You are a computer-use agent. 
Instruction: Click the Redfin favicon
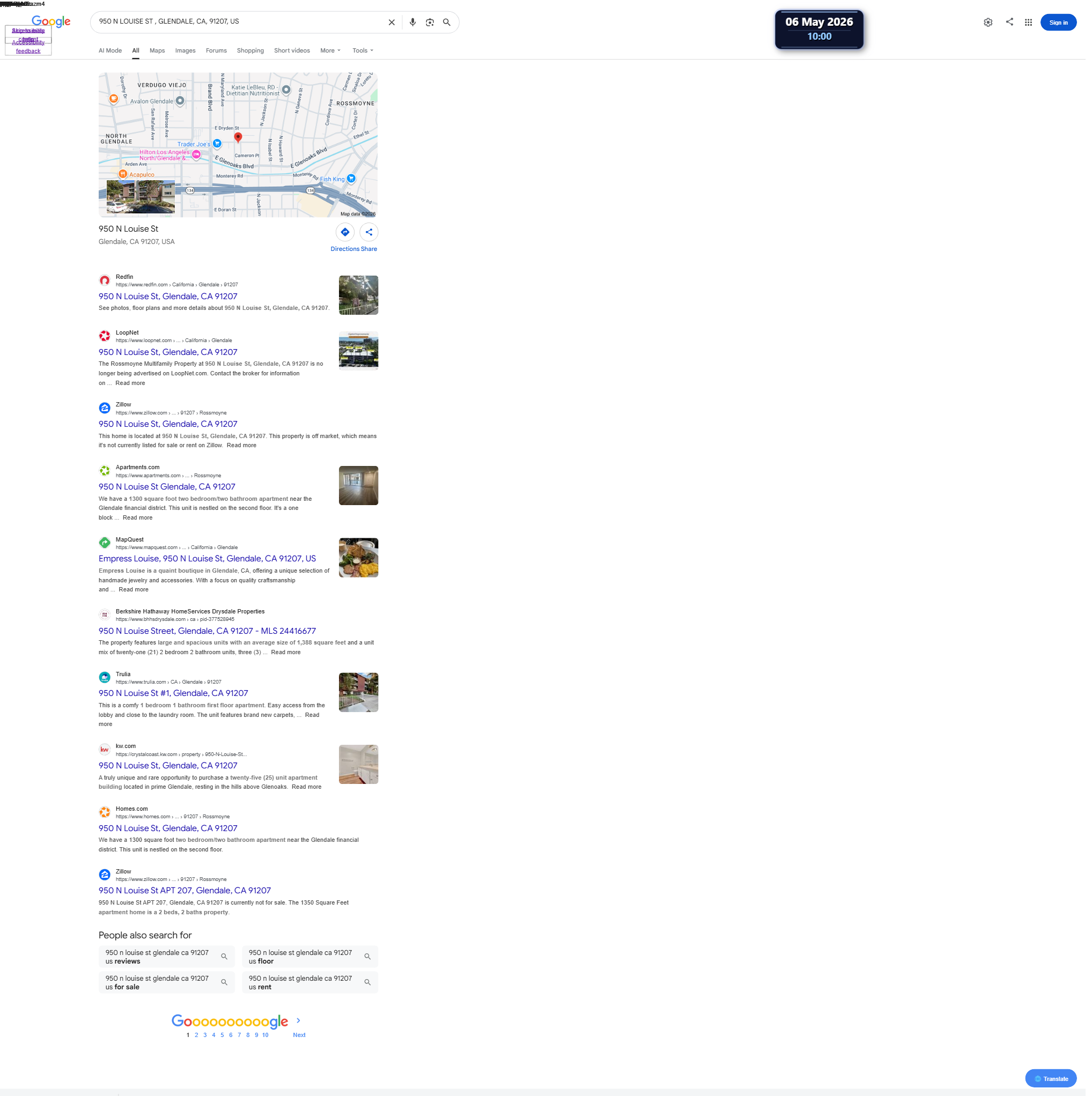[x=105, y=280]
